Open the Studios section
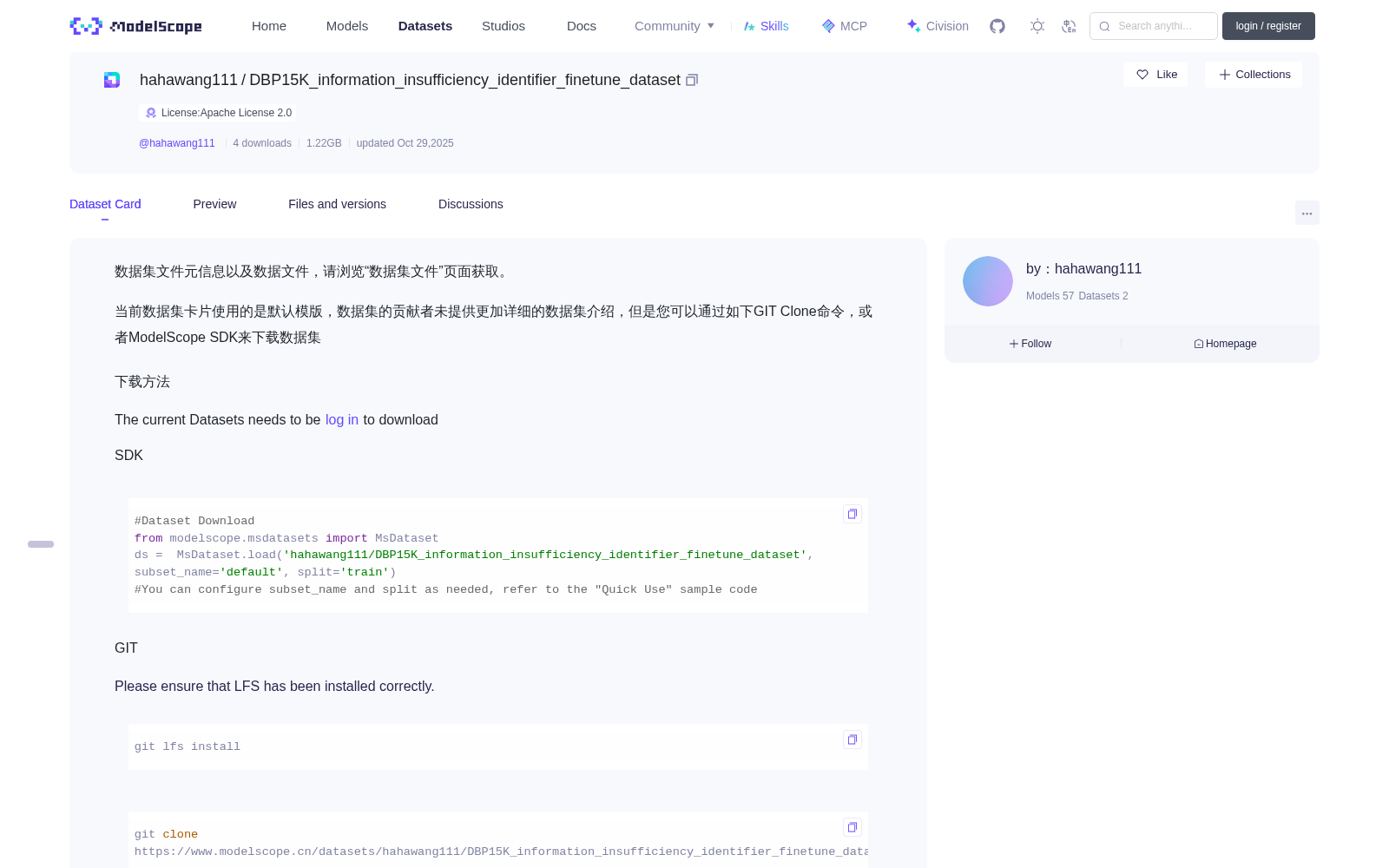 pos(504,26)
